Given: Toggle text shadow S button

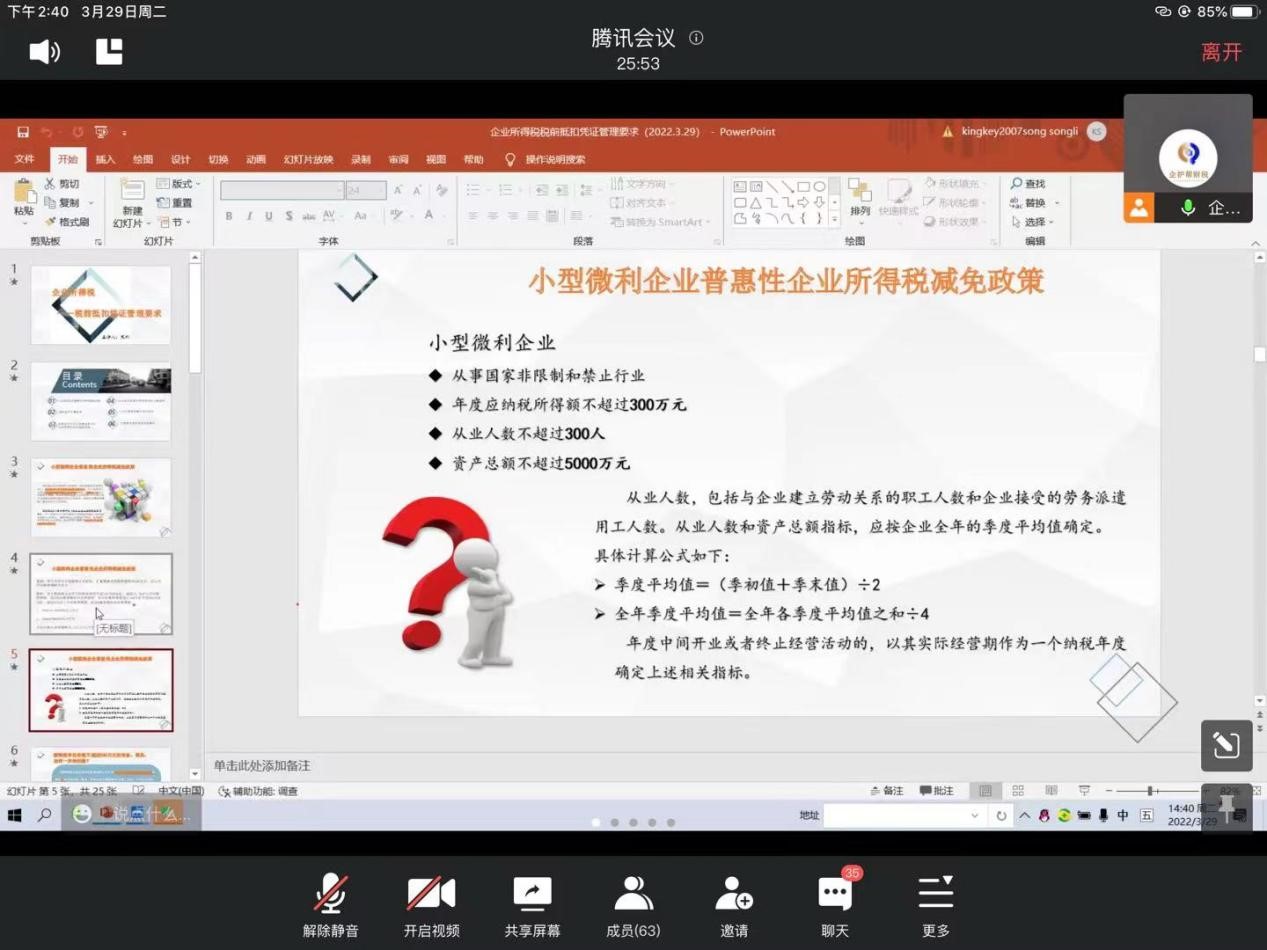Looking at the screenshot, I should pyautogui.click(x=289, y=216).
